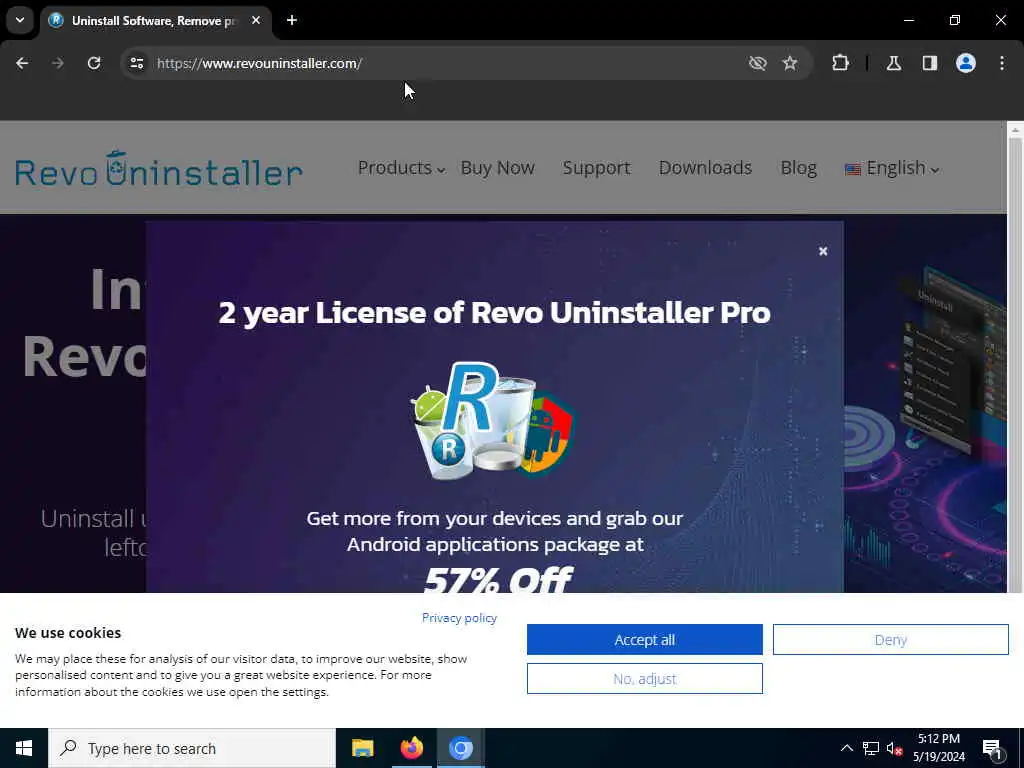Viewport: 1024px width, 768px height.
Task: Click the muted volume tray icon
Action: [894, 749]
